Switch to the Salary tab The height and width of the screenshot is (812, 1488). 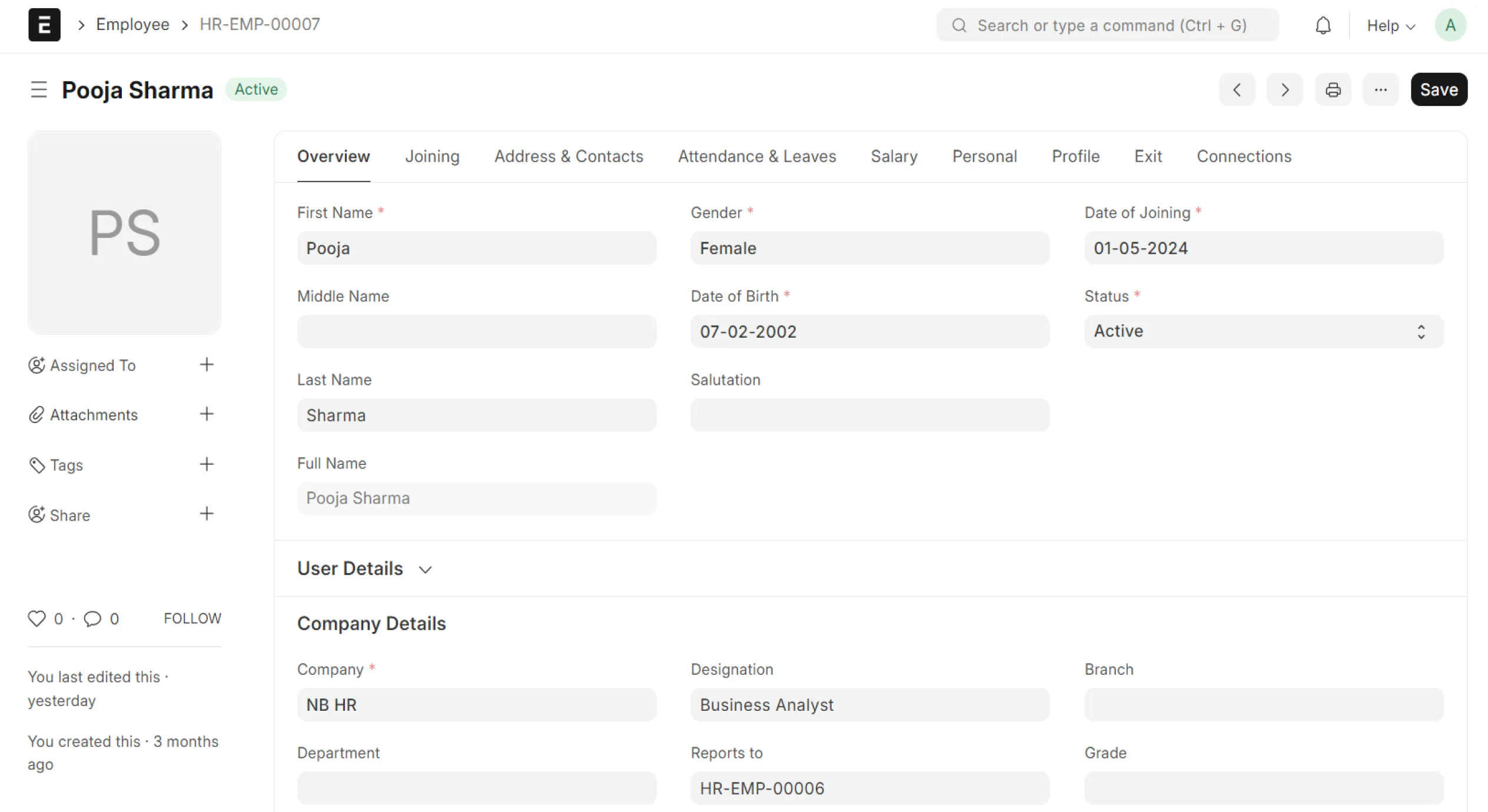click(894, 156)
